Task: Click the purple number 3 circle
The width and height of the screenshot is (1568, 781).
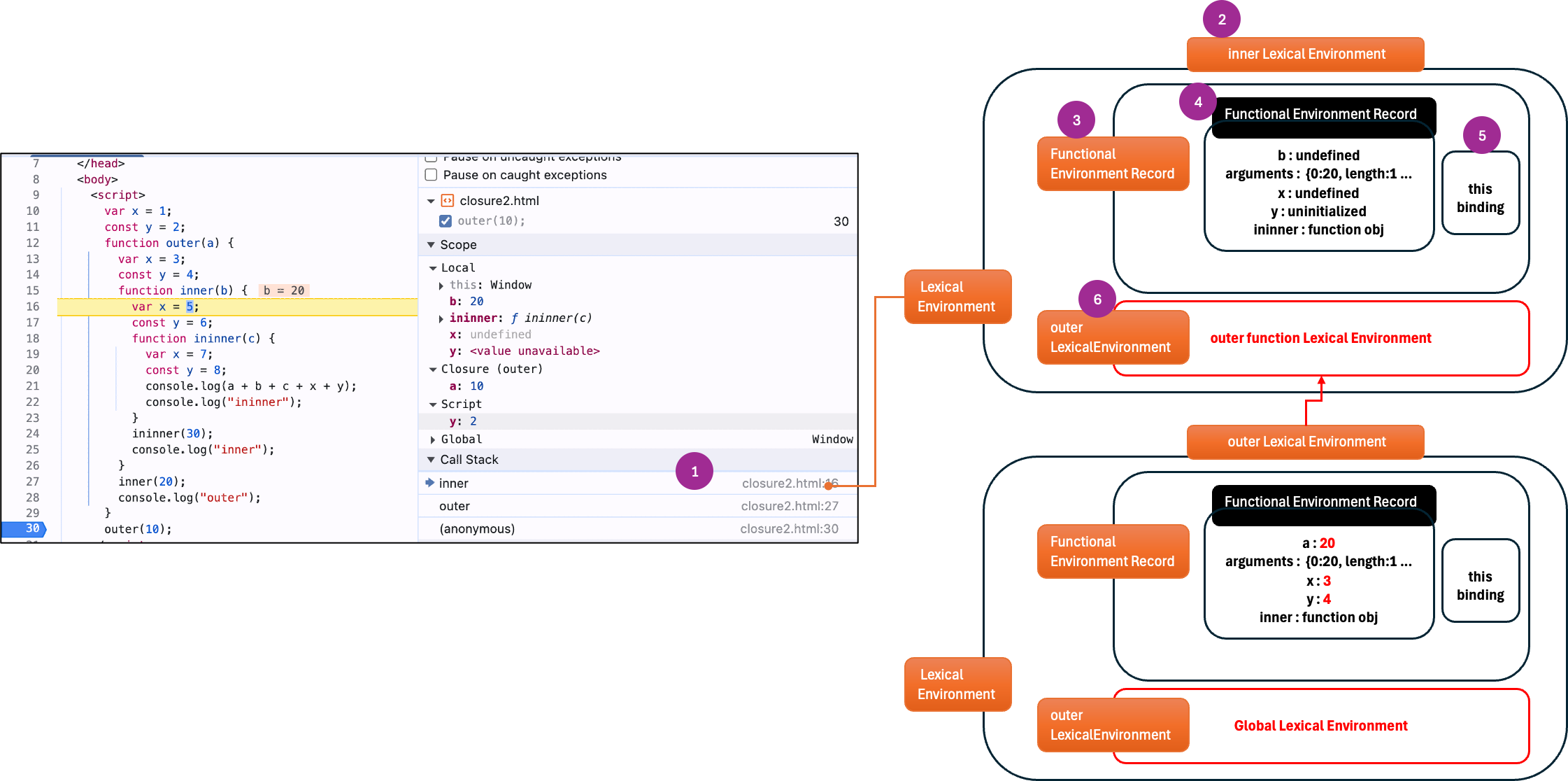Action: tap(1076, 120)
